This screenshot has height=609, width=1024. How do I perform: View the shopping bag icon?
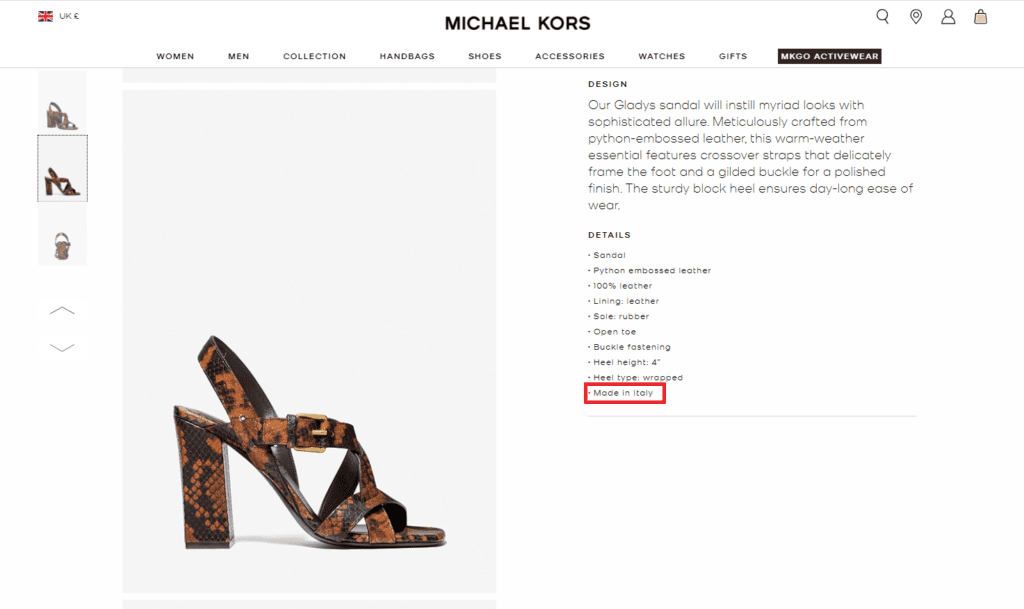(981, 16)
